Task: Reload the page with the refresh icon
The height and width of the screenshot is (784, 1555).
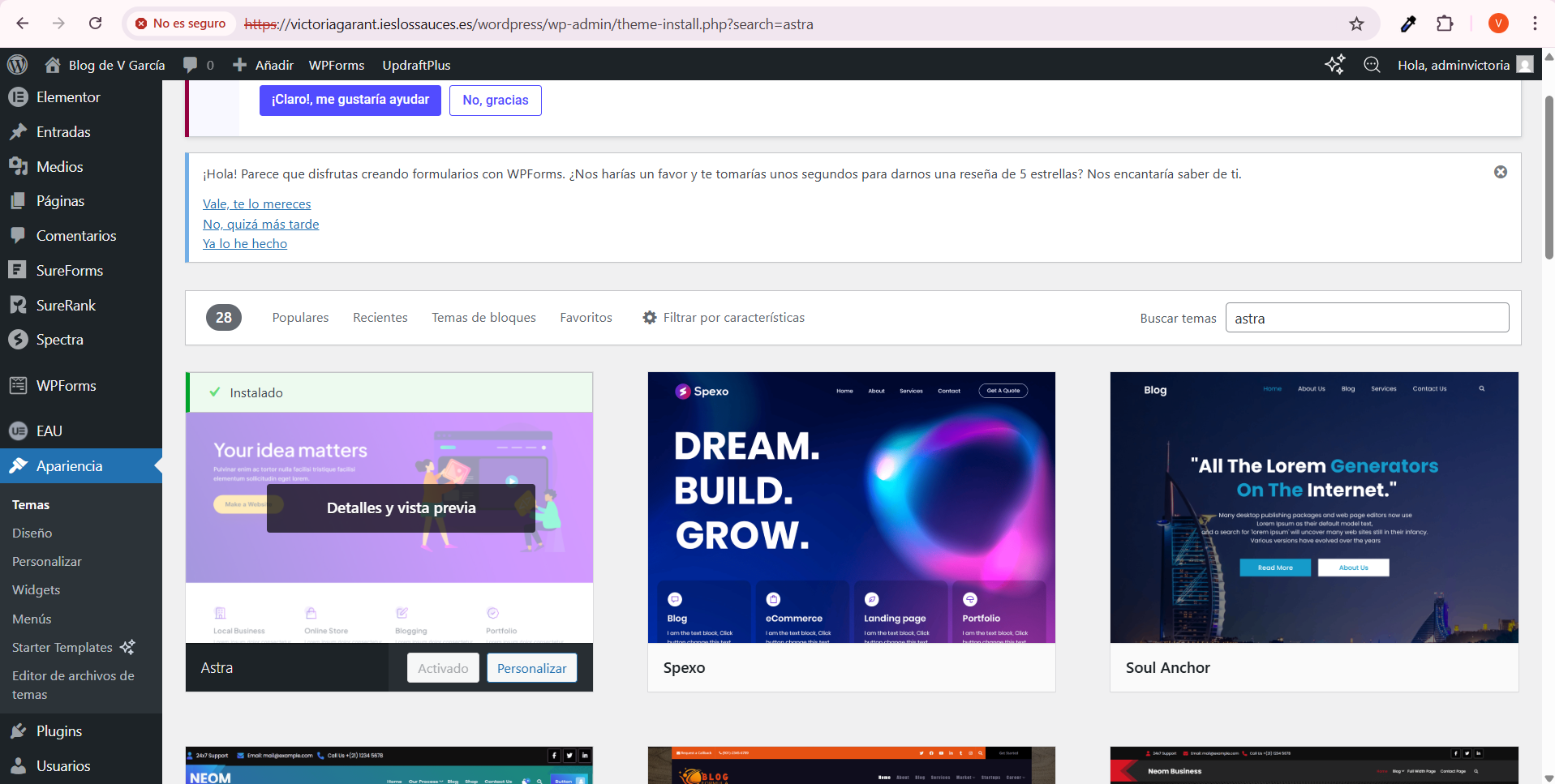Action: pyautogui.click(x=96, y=24)
